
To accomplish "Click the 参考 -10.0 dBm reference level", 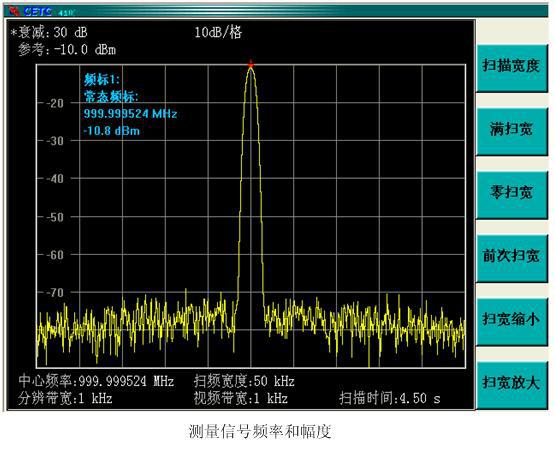I will pyautogui.click(x=67, y=50).
